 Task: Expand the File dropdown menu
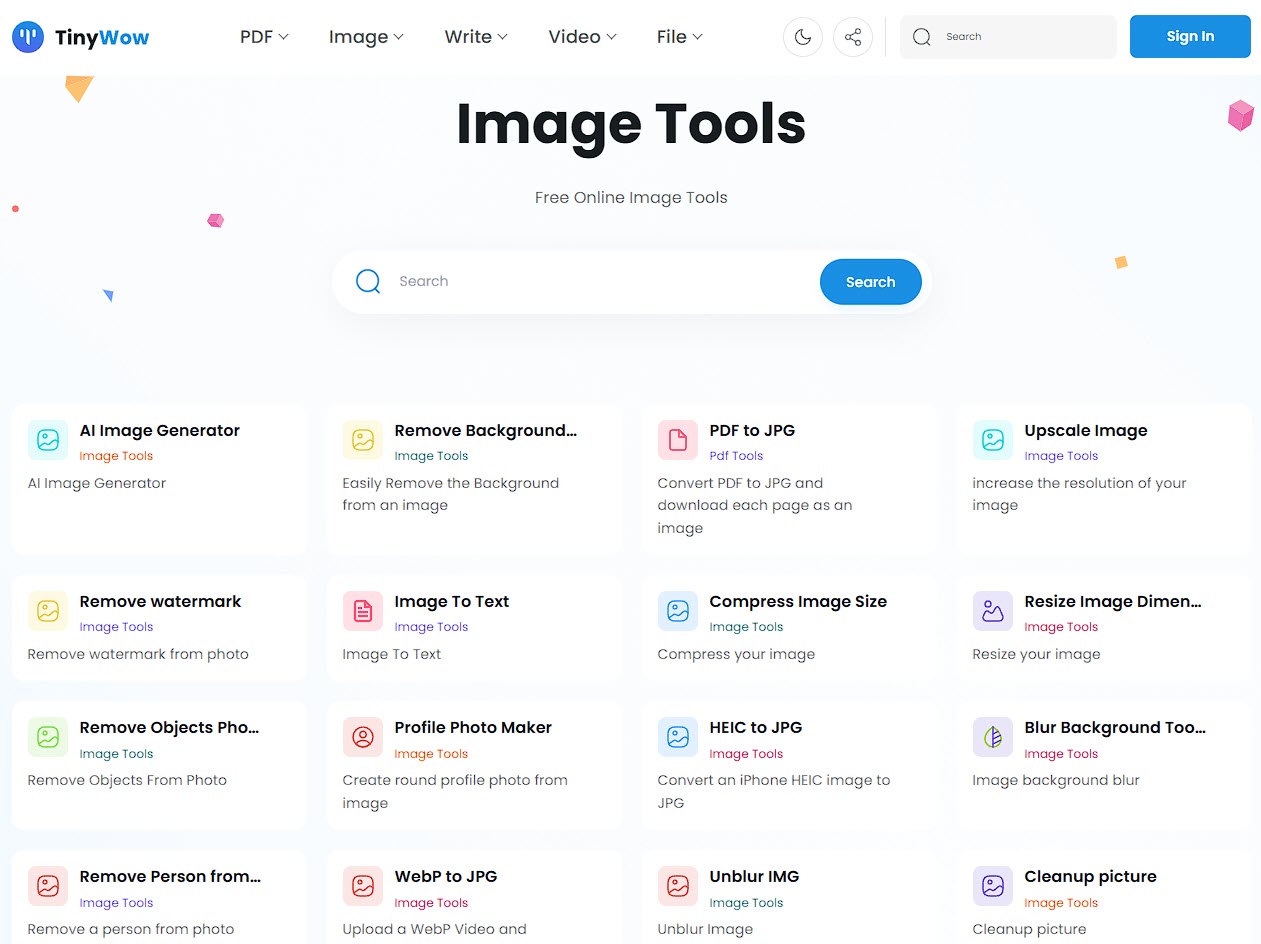(x=680, y=37)
